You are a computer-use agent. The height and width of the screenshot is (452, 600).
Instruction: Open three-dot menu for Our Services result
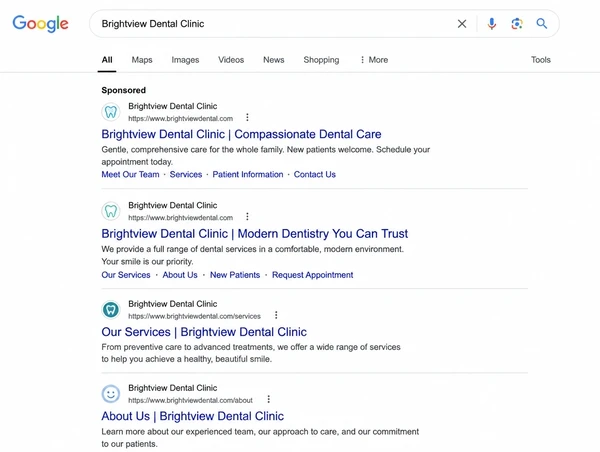(276, 315)
